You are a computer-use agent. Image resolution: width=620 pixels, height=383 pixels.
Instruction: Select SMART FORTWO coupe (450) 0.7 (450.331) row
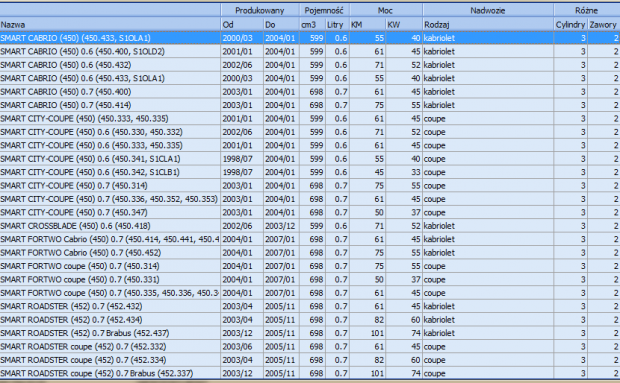tap(310, 280)
